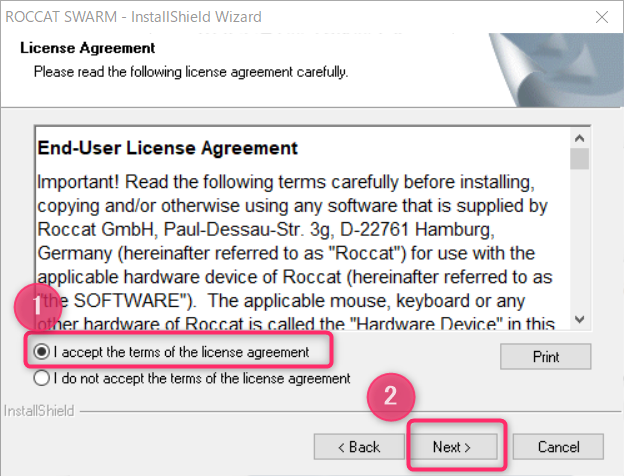
Task: Click the "Please read the following" instruction text
Action: 191,72
